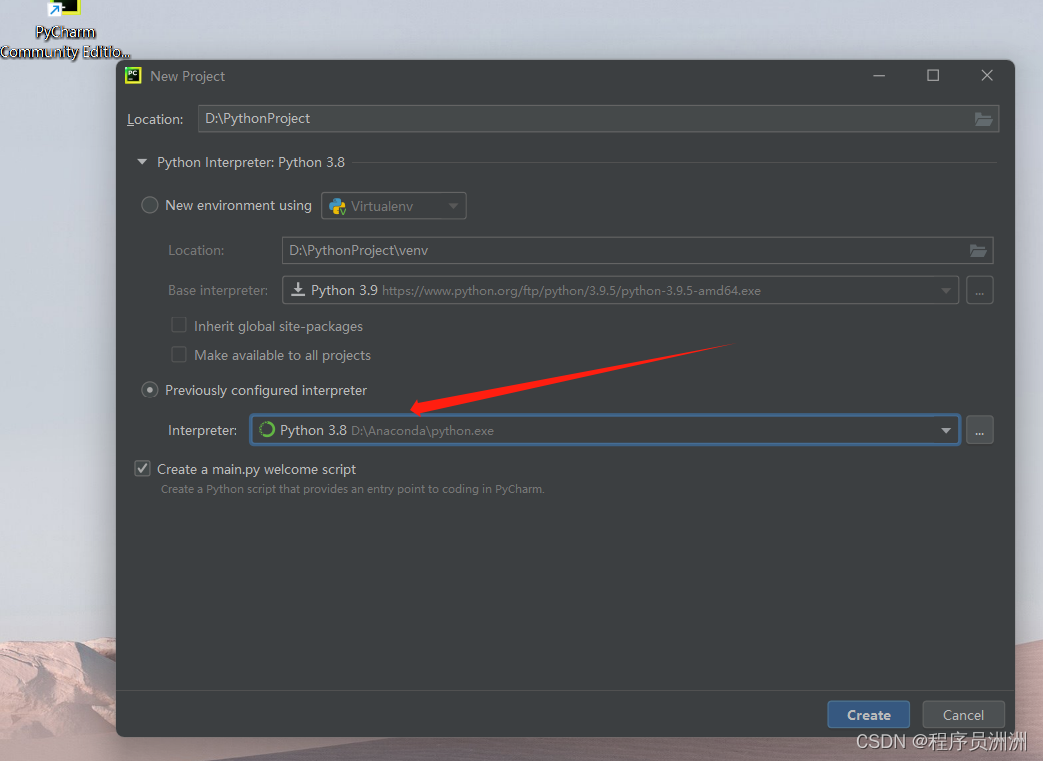Click the PyCharm logo in the title bar
Image resolution: width=1043 pixels, height=761 pixels.
133,75
